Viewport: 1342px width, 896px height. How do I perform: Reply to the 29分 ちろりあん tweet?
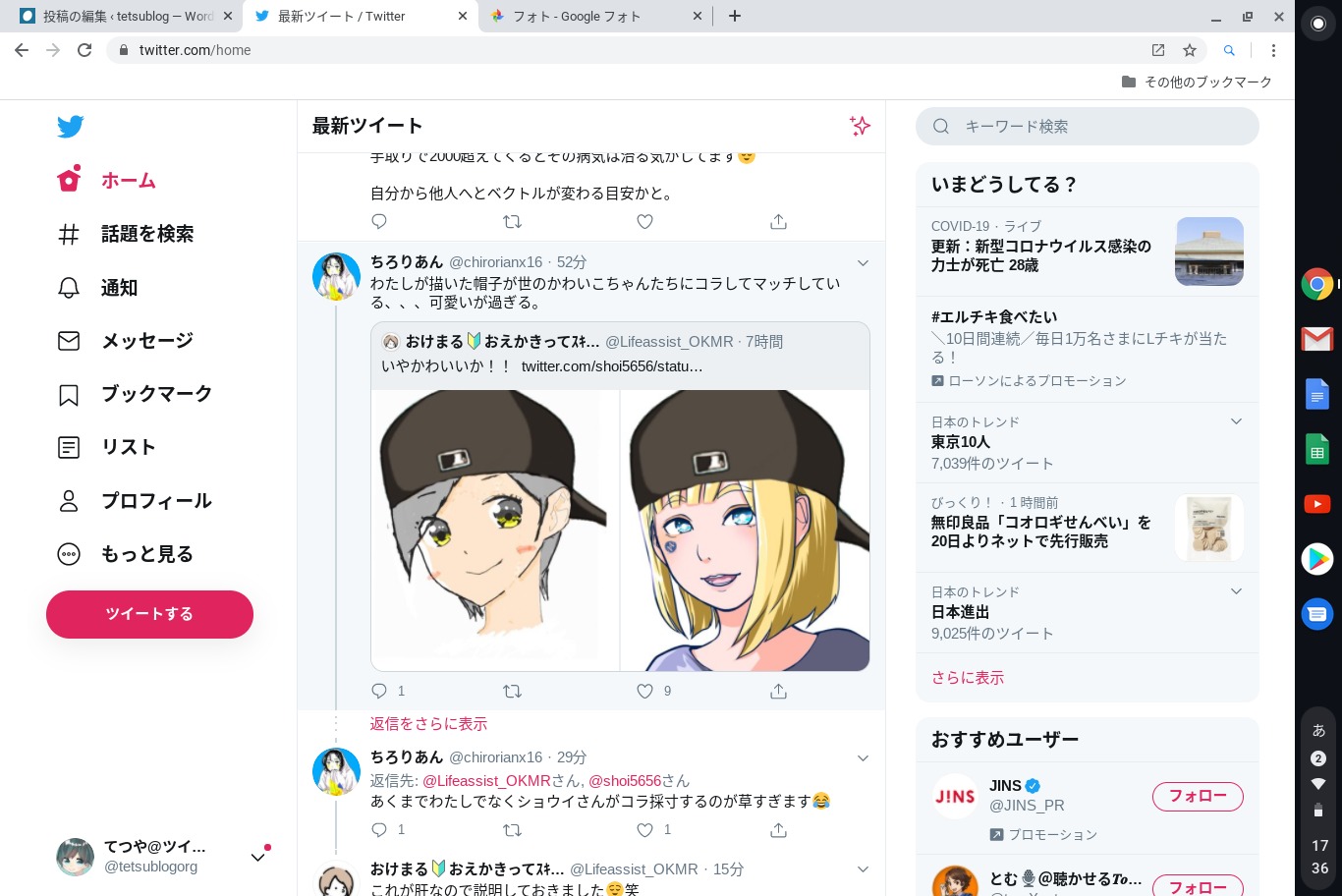click(x=379, y=830)
